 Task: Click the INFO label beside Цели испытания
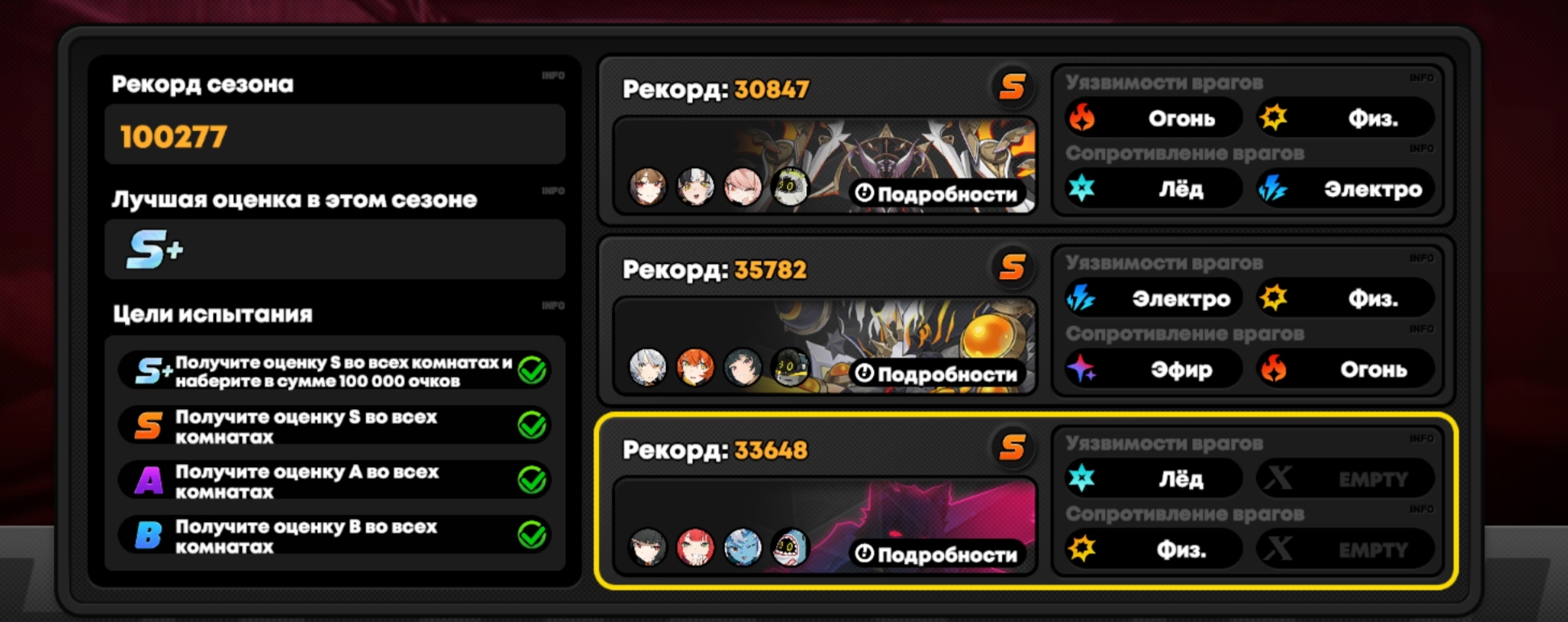coord(553,306)
